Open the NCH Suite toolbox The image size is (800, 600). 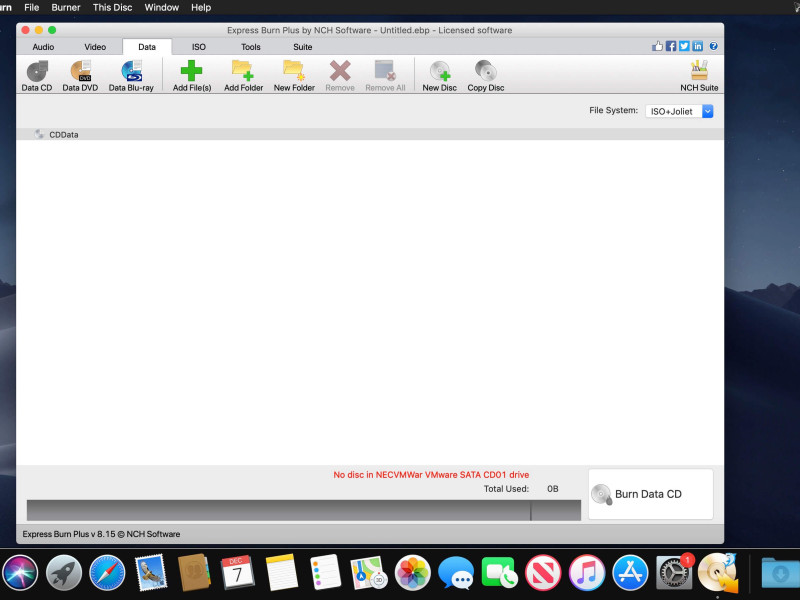[x=699, y=76]
